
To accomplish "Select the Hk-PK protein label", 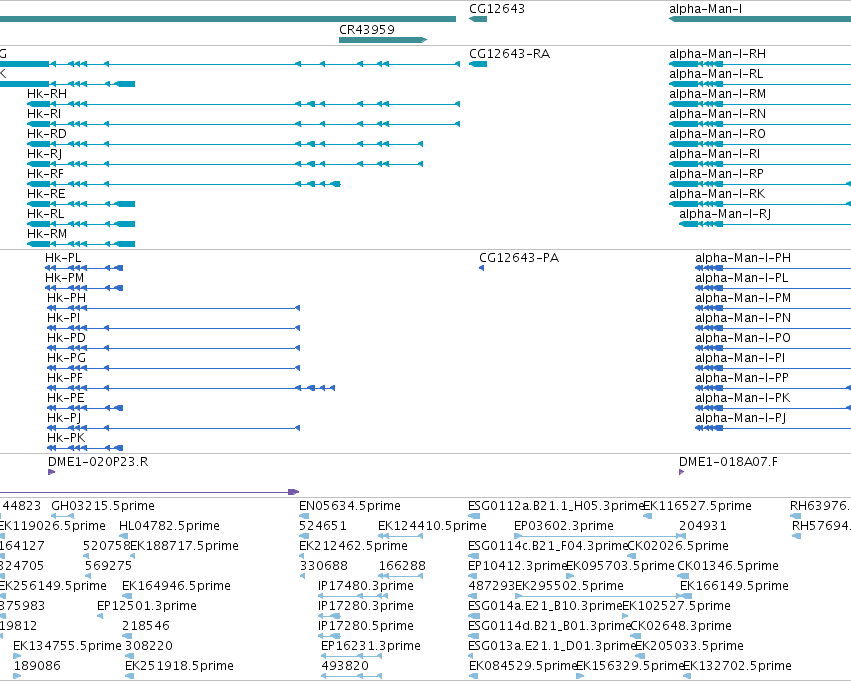I will [66, 439].
